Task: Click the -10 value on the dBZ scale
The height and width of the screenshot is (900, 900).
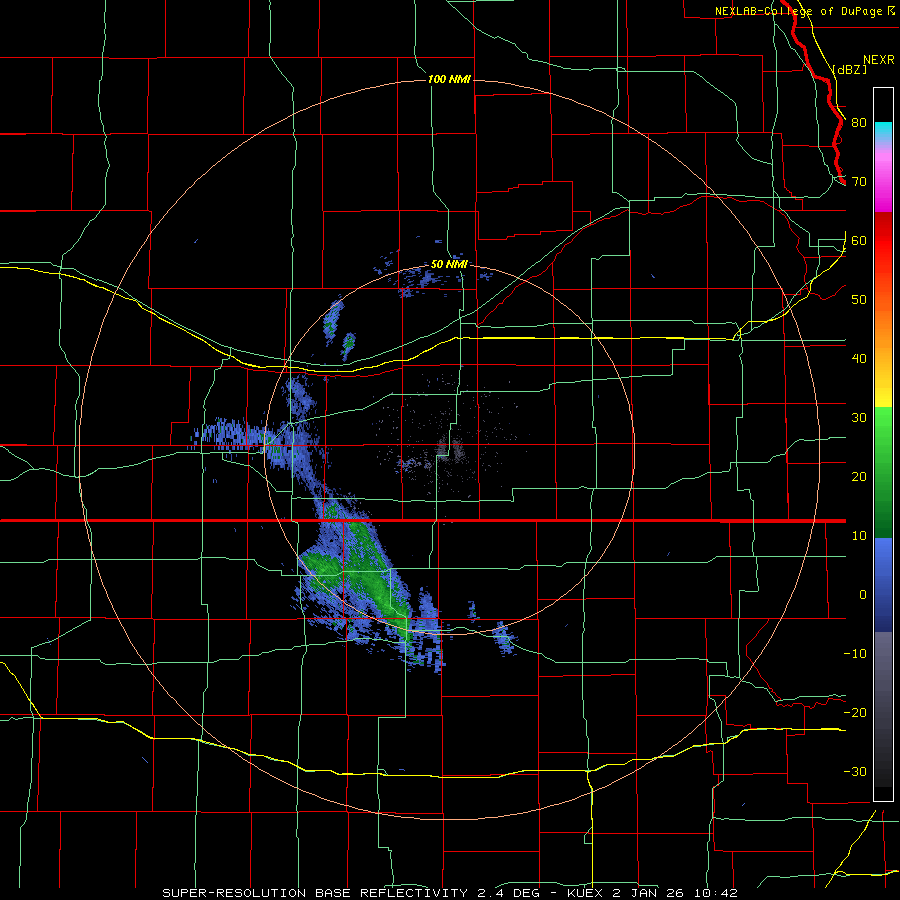Action: point(855,654)
